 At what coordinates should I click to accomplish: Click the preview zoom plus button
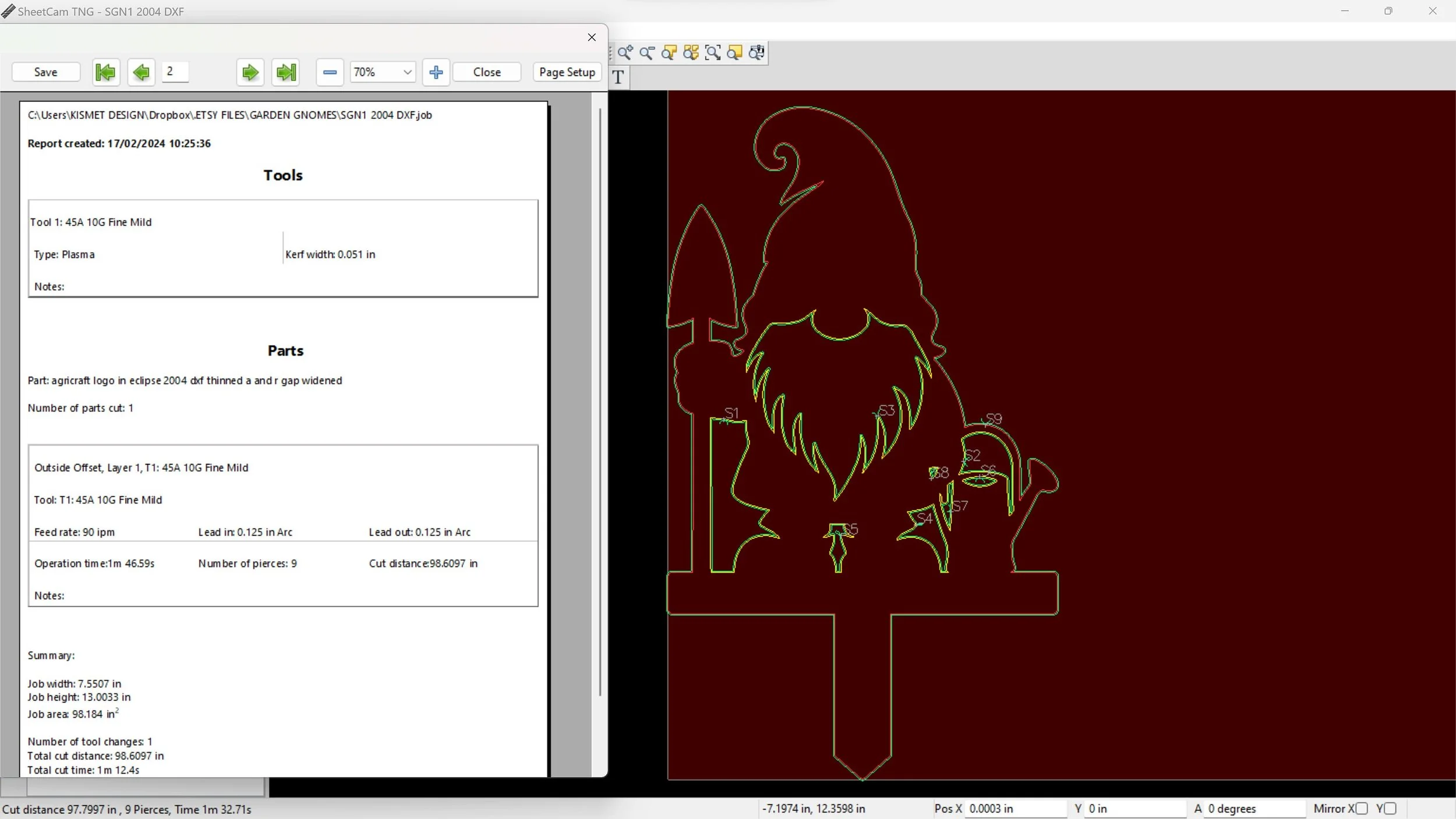tap(436, 72)
